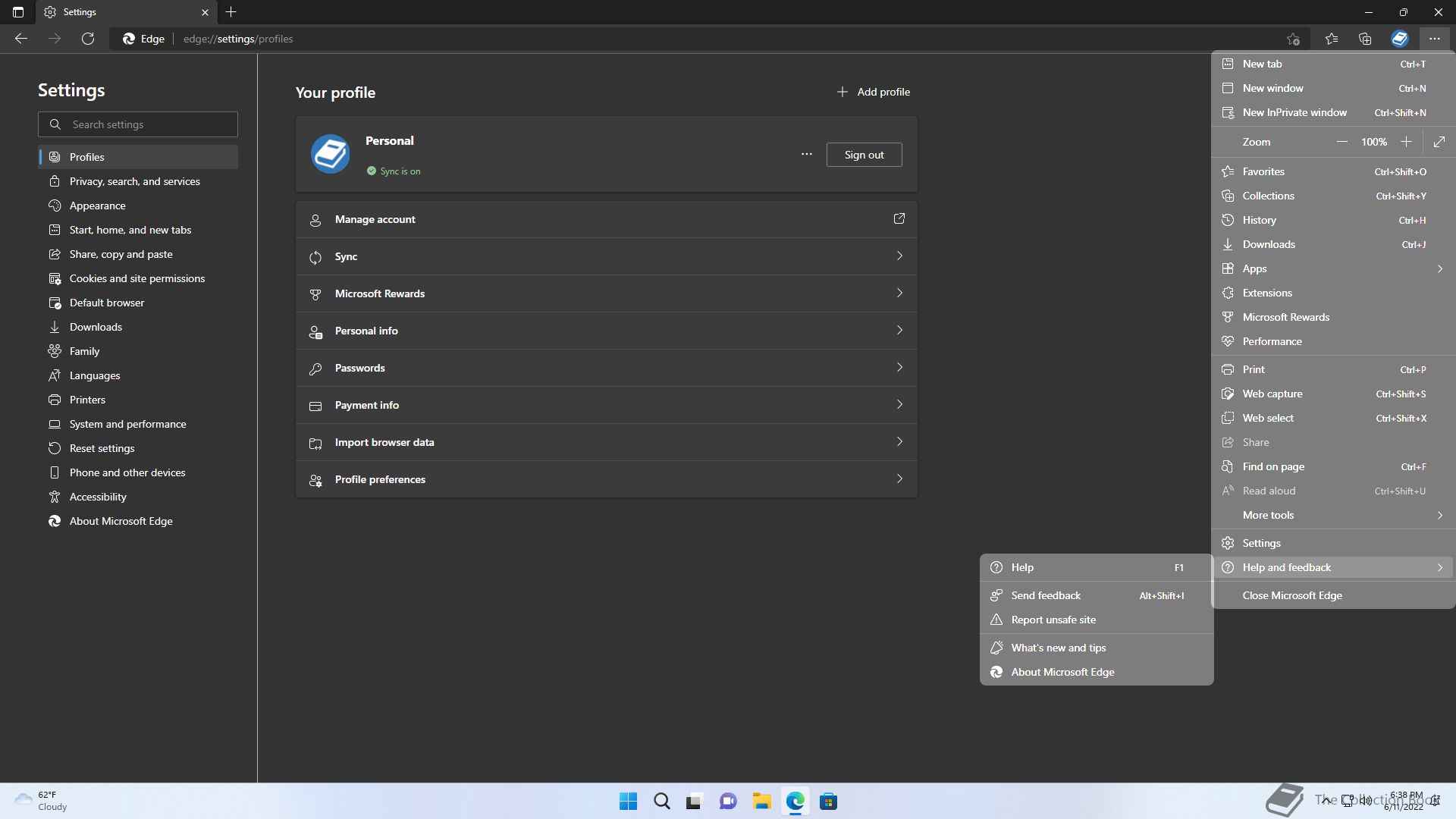This screenshot has width=1456, height=819.
Task: Expand the Microsoft Rewards profile row
Action: (x=607, y=293)
